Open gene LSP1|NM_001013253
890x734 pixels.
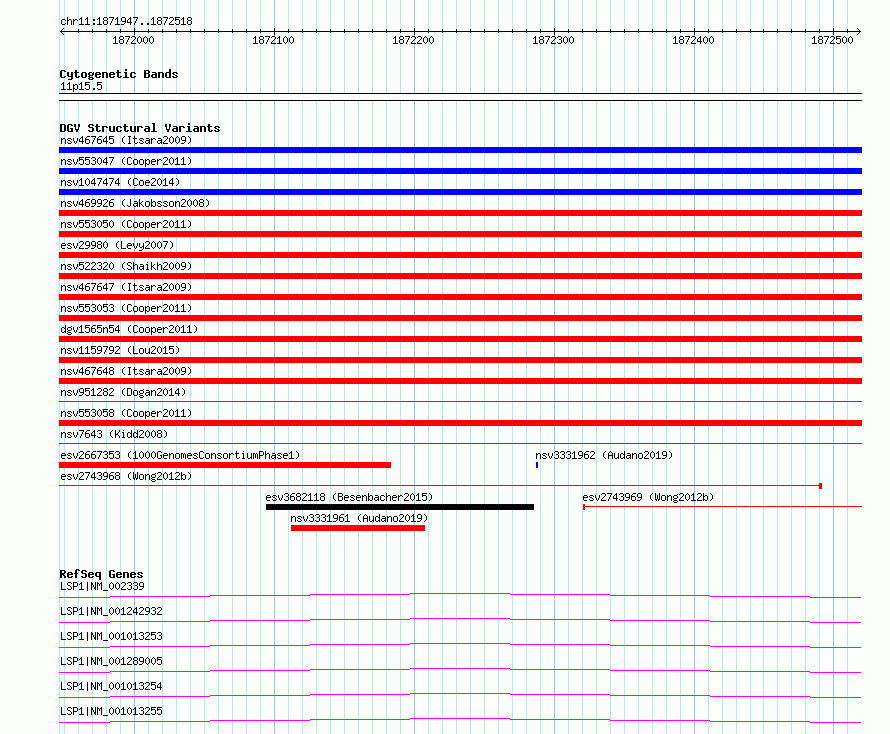111,636
